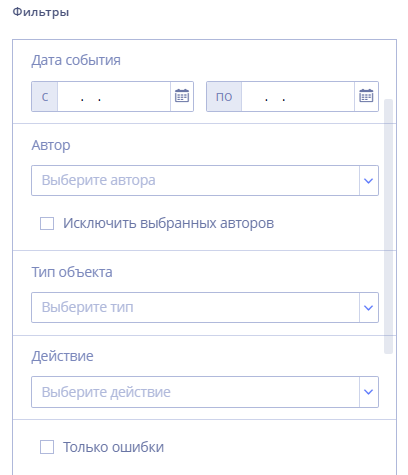Click the chevron arrow of action dropdown
The width and height of the screenshot is (408, 475).
tap(369, 392)
